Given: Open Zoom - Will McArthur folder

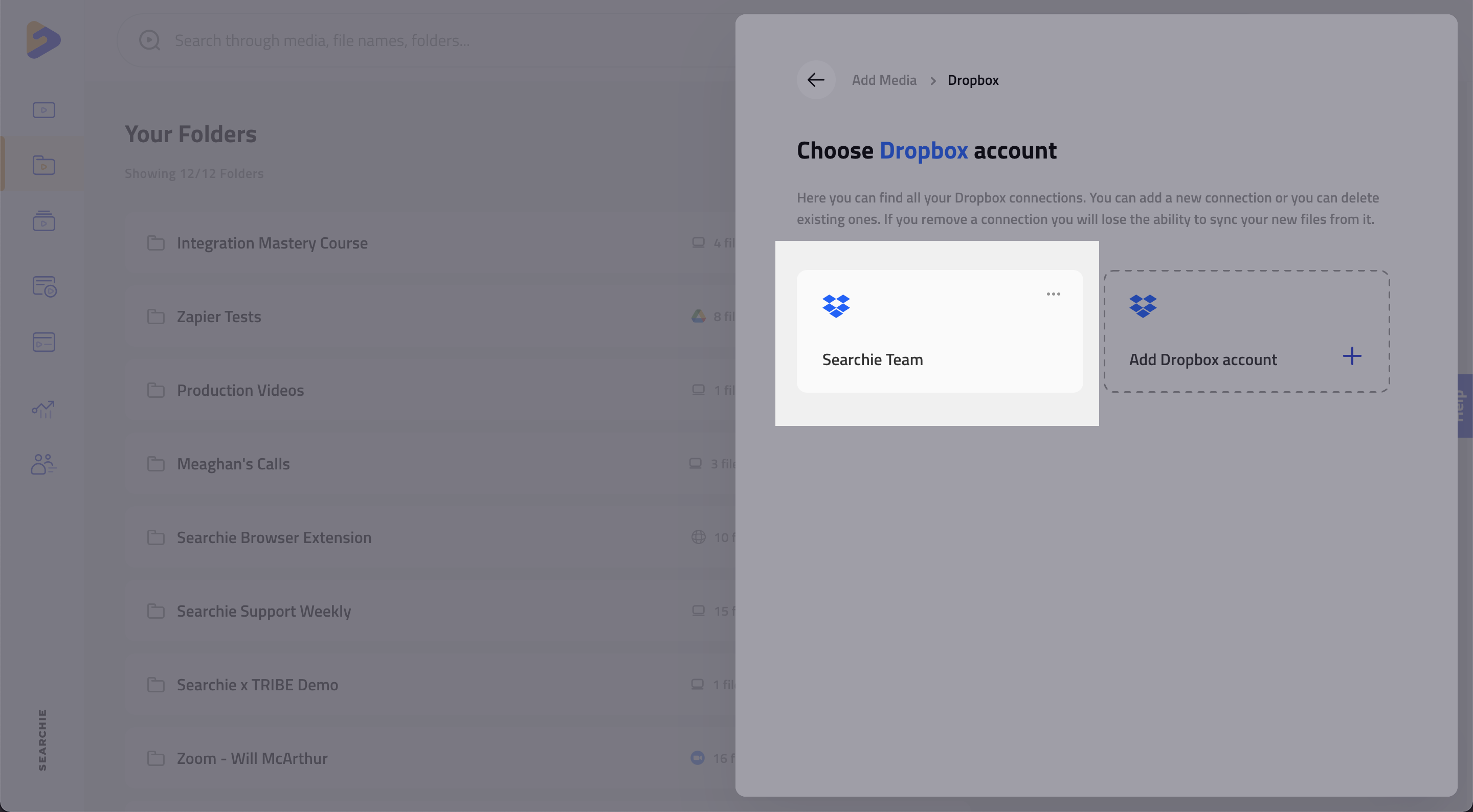Looking at the screenshot, I should pyautogui.click(x=430, y=758).
